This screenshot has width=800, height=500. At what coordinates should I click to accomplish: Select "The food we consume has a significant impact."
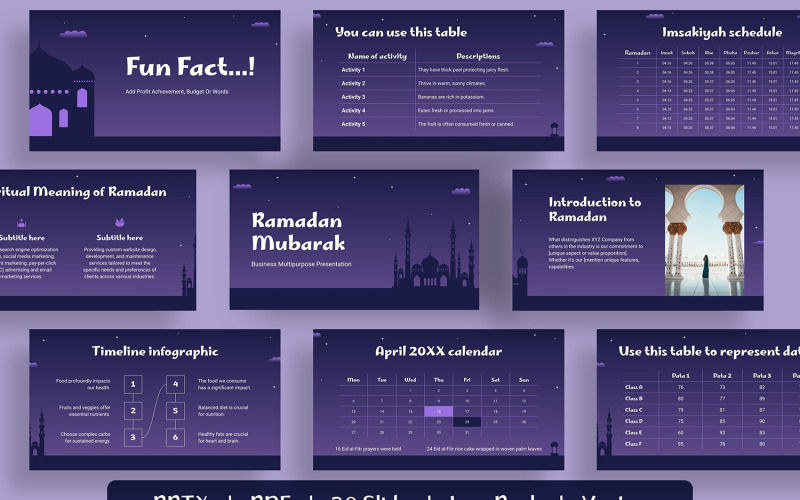point(224,384)
